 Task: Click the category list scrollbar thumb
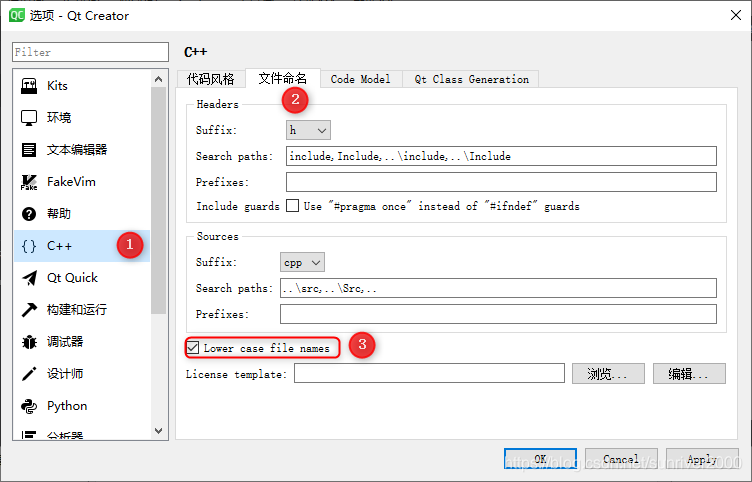click(158, 200)
